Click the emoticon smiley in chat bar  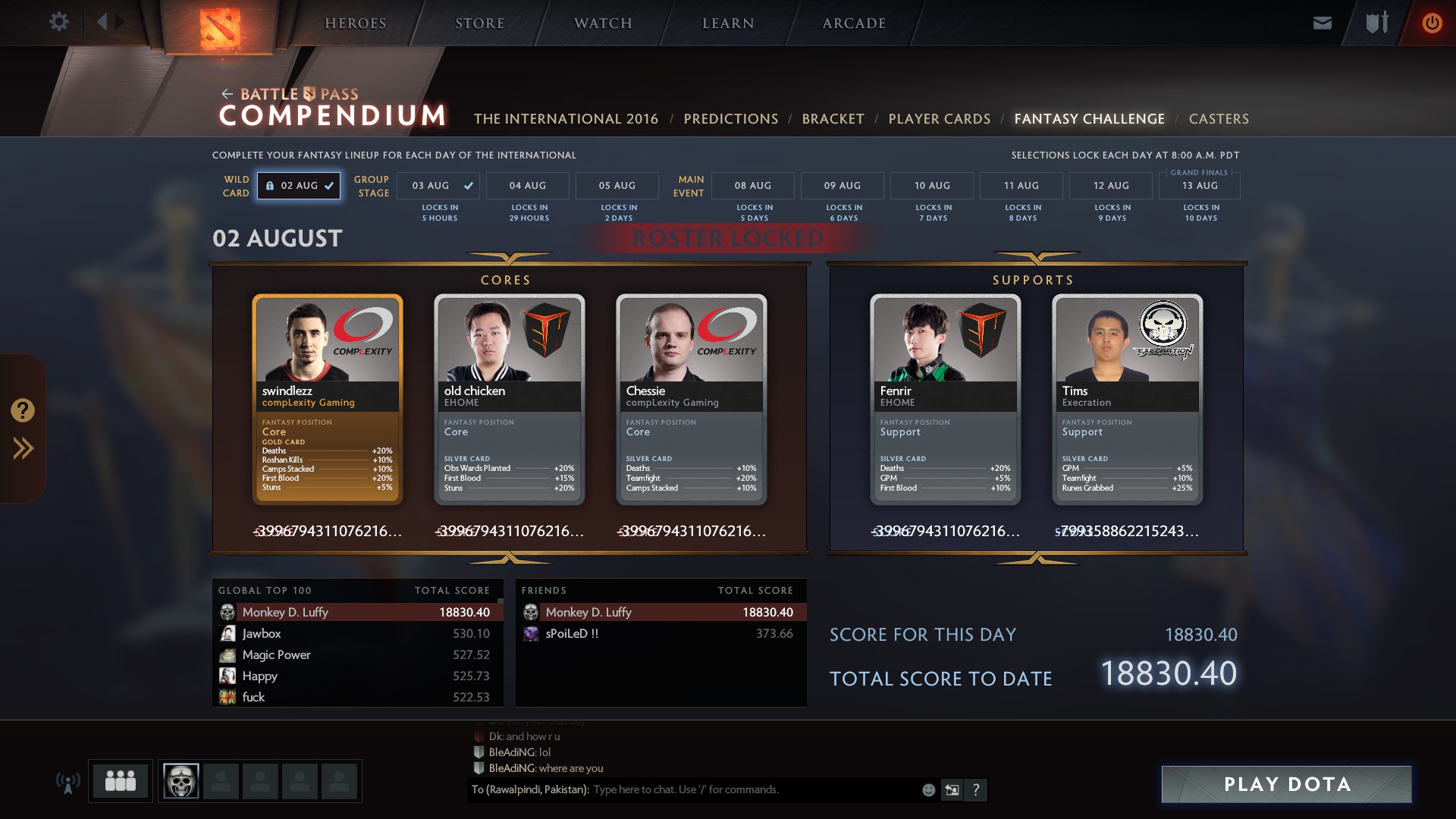pos(928,790)
